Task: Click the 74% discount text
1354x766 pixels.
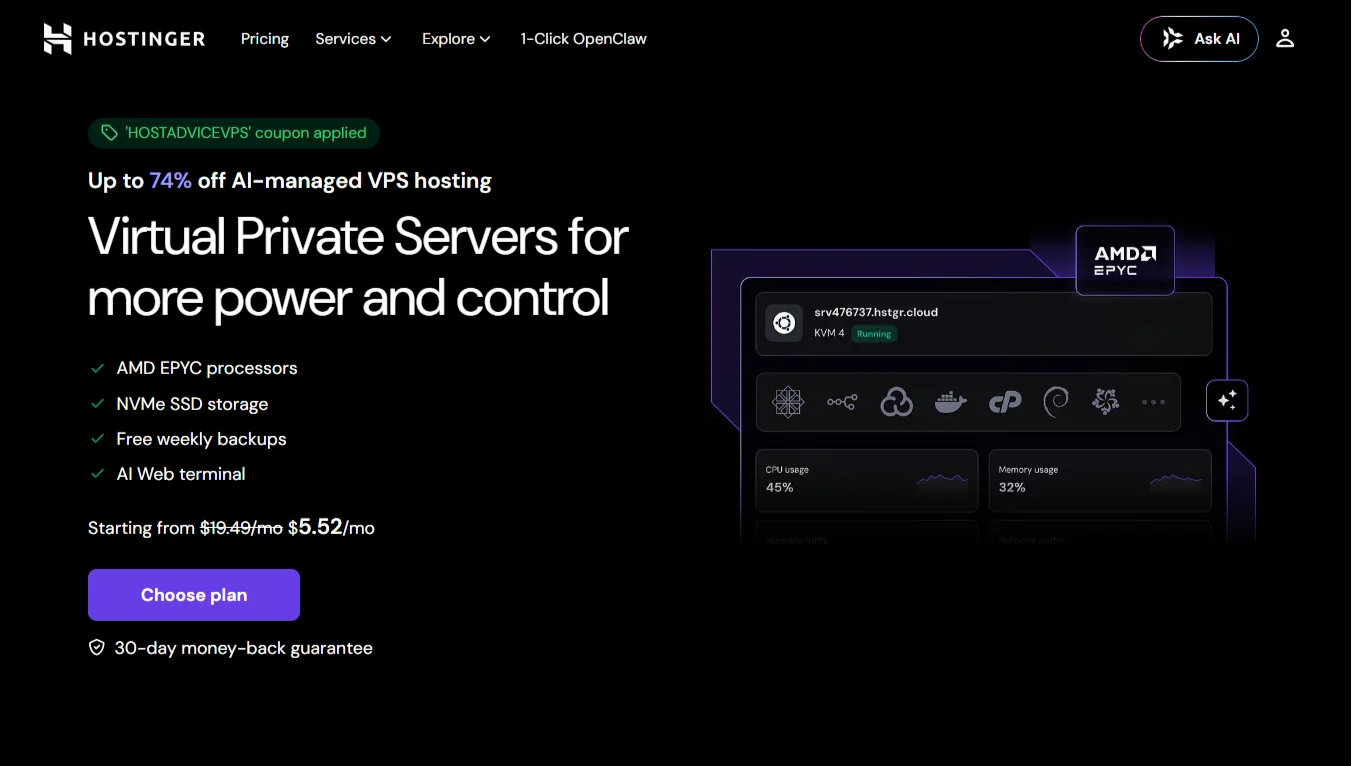Action: 171,181
